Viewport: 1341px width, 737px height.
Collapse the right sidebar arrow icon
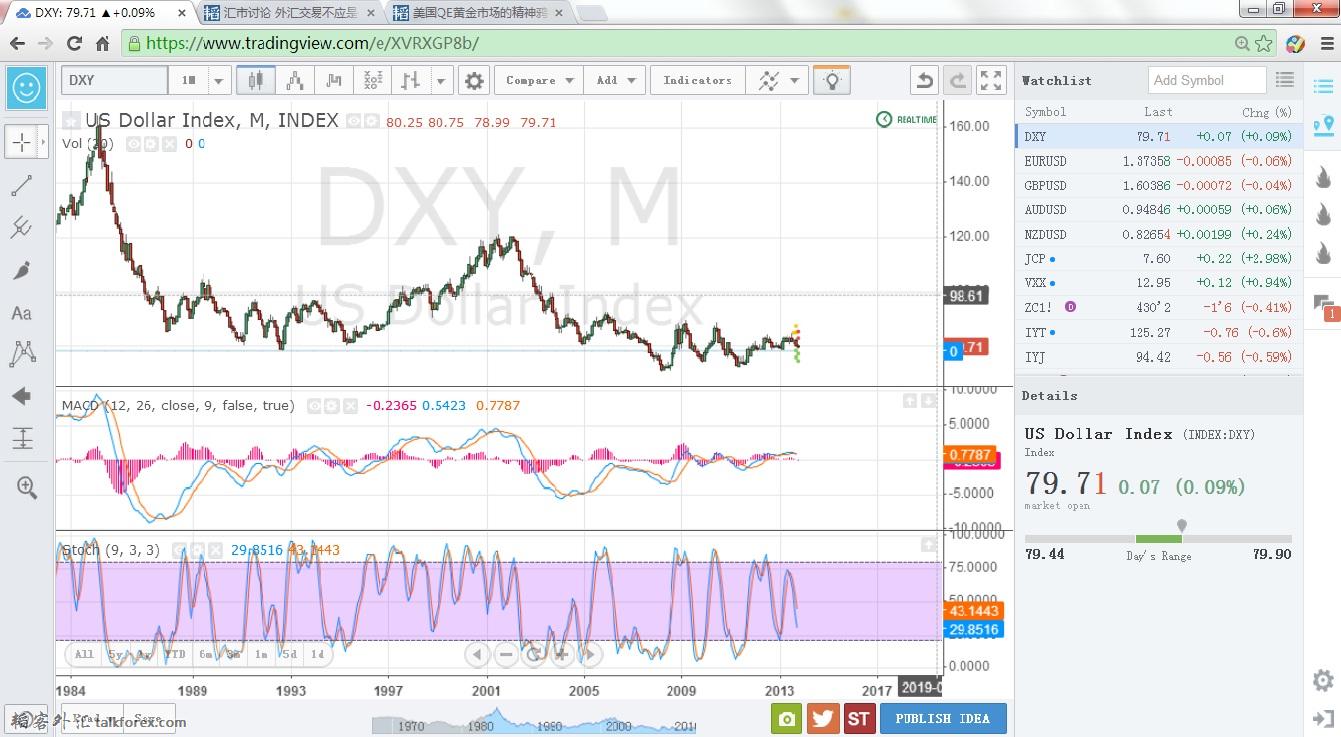pyautogui.click(x=1323, y=718)
